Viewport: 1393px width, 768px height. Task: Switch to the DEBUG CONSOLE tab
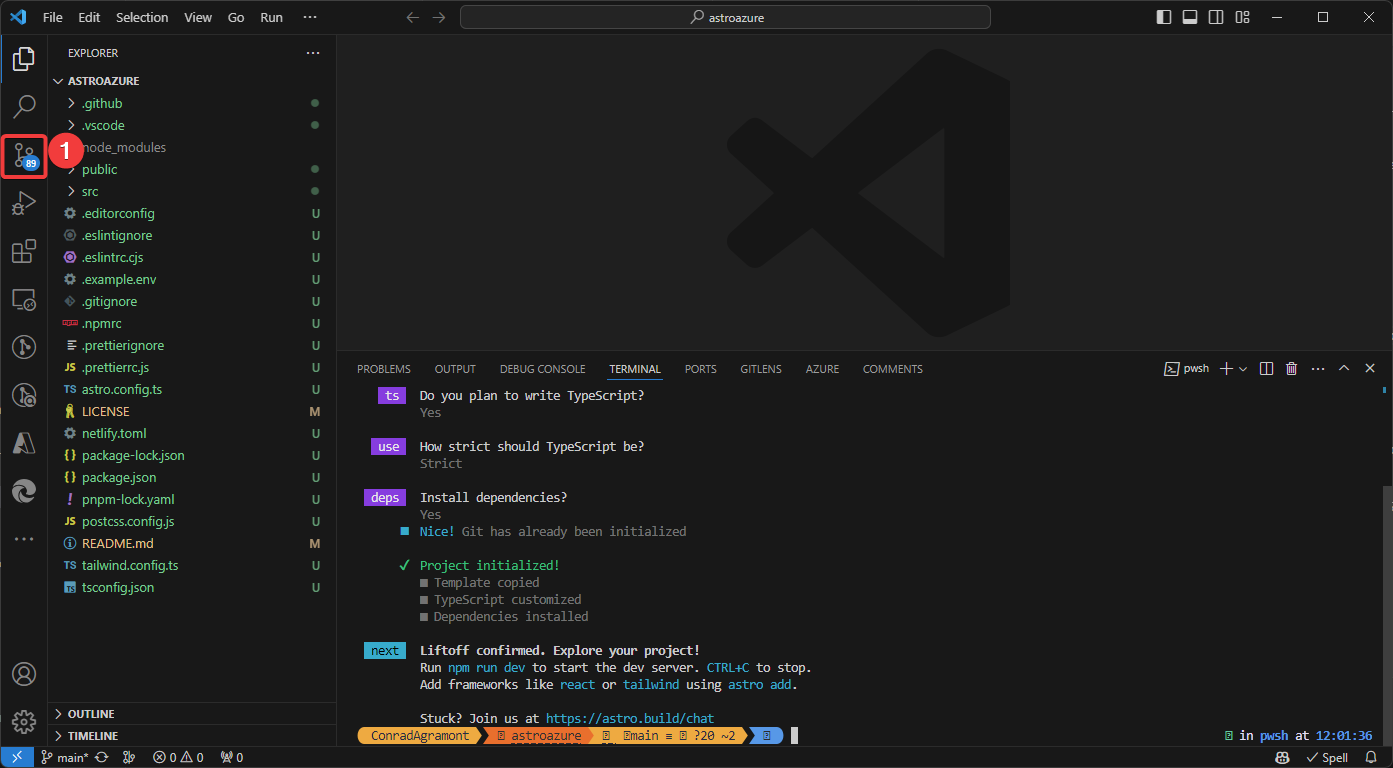pos(543,369)
